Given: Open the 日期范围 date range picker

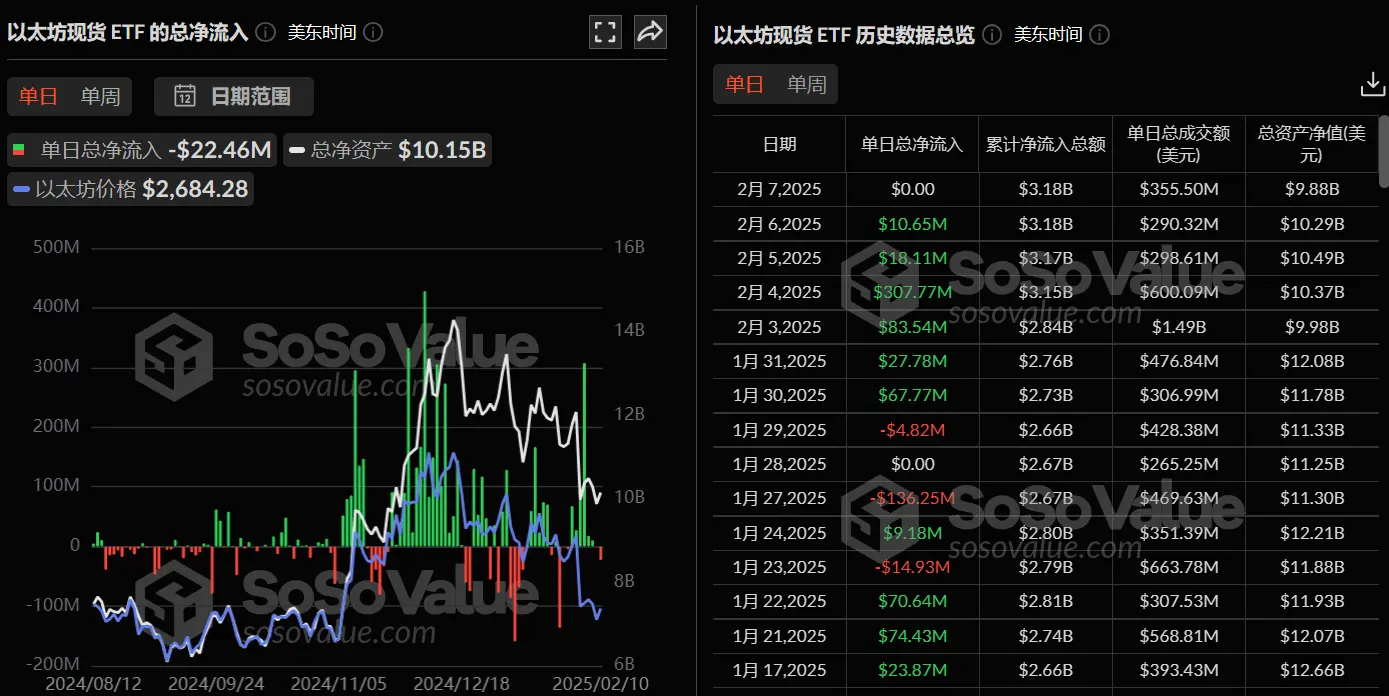Looking at the screenshot, I should click(x=234, y=96).
